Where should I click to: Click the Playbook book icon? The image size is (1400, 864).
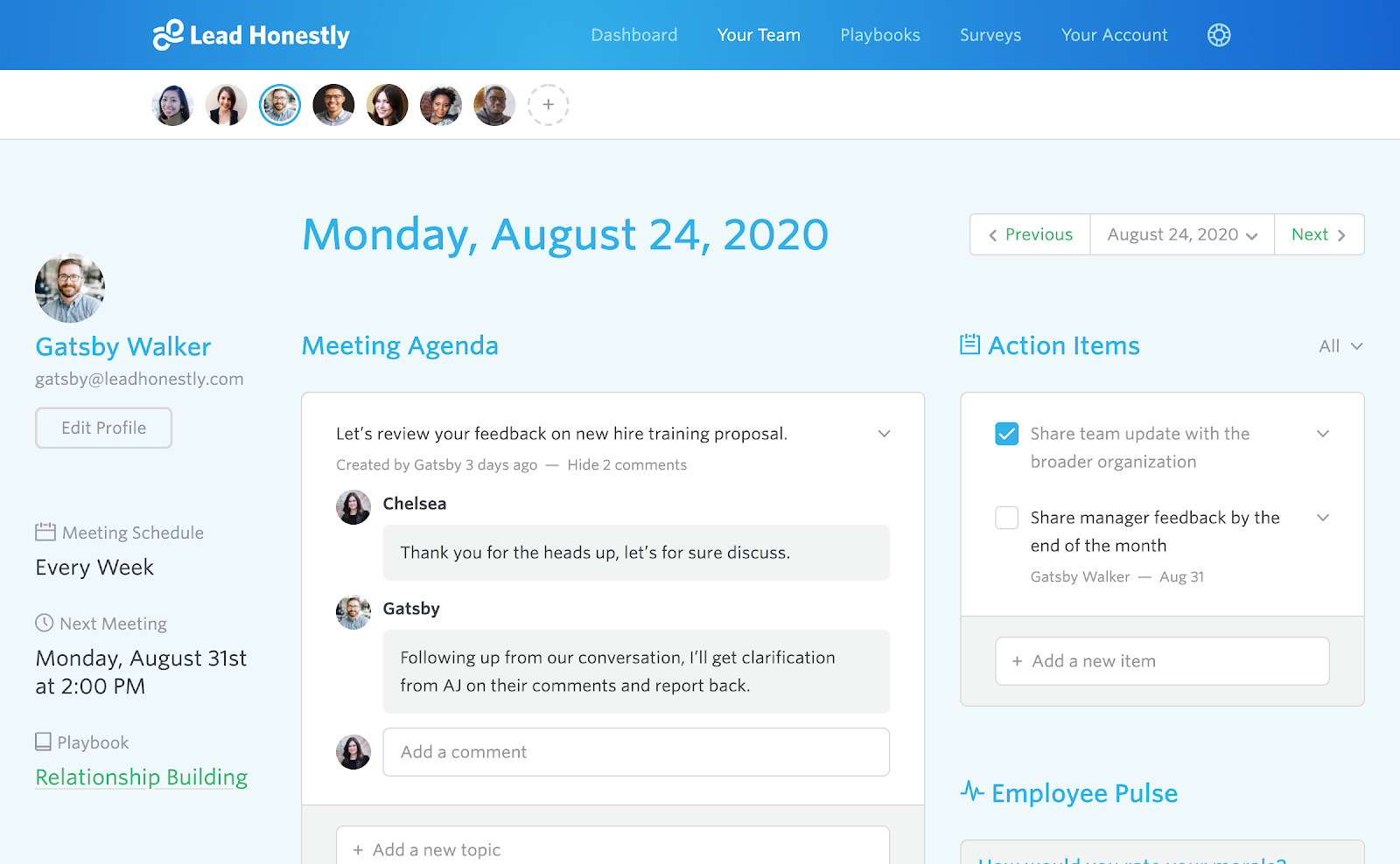(x=43, y=742)
